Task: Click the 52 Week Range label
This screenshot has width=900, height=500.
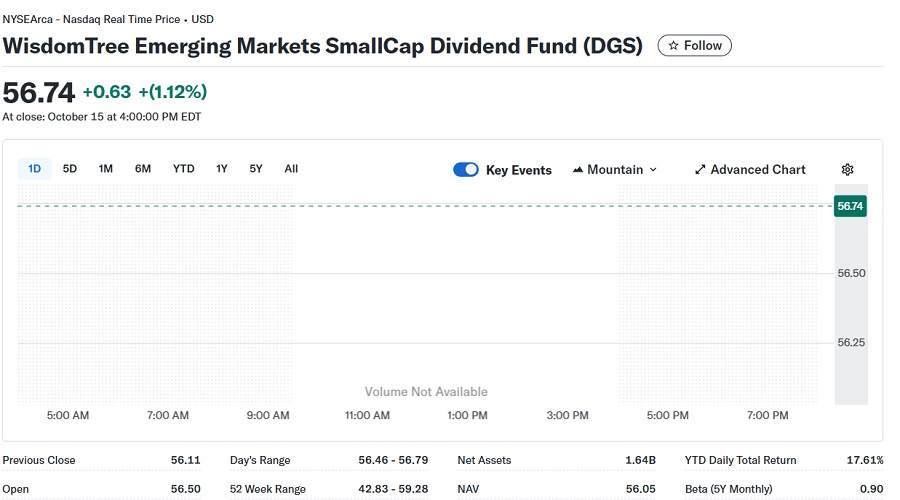Action: [x=267, y=489]
